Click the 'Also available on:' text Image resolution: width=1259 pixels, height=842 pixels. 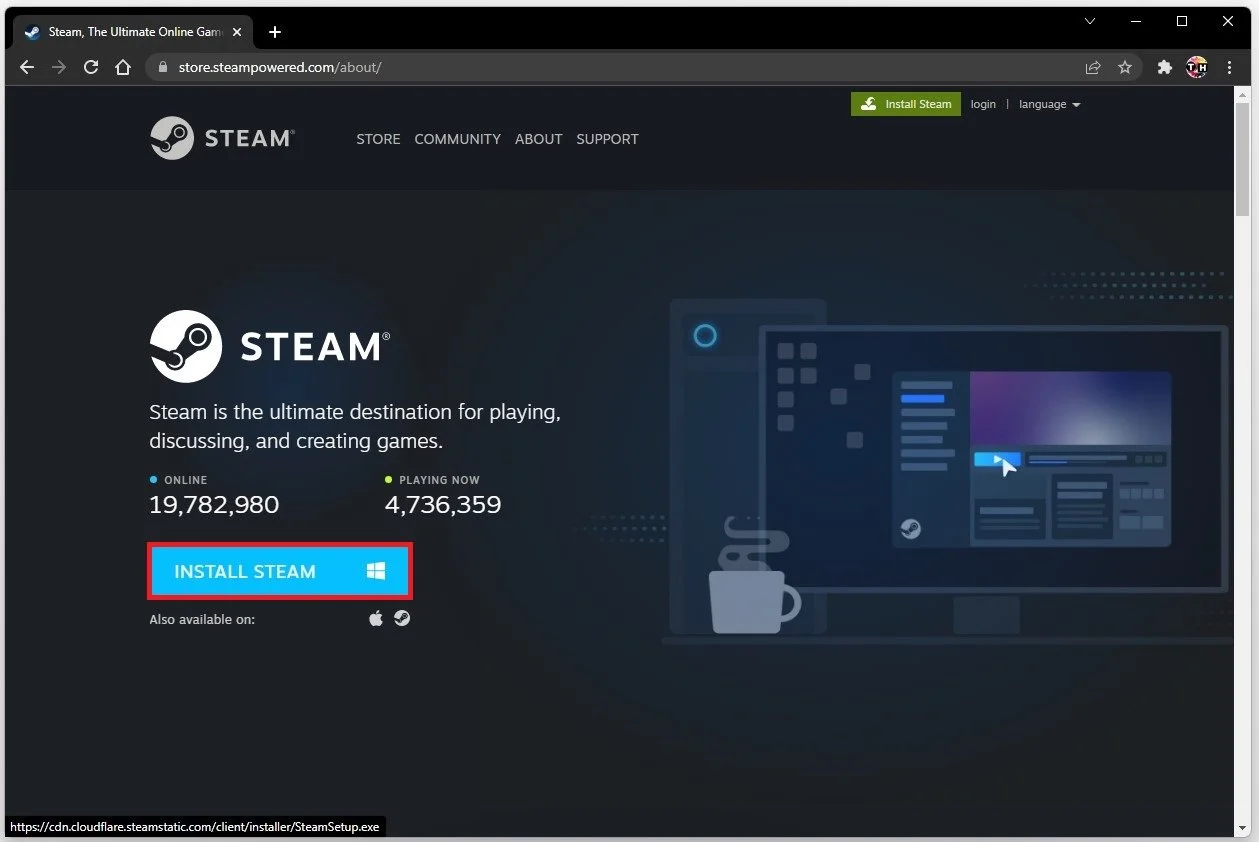click(202, 619)
